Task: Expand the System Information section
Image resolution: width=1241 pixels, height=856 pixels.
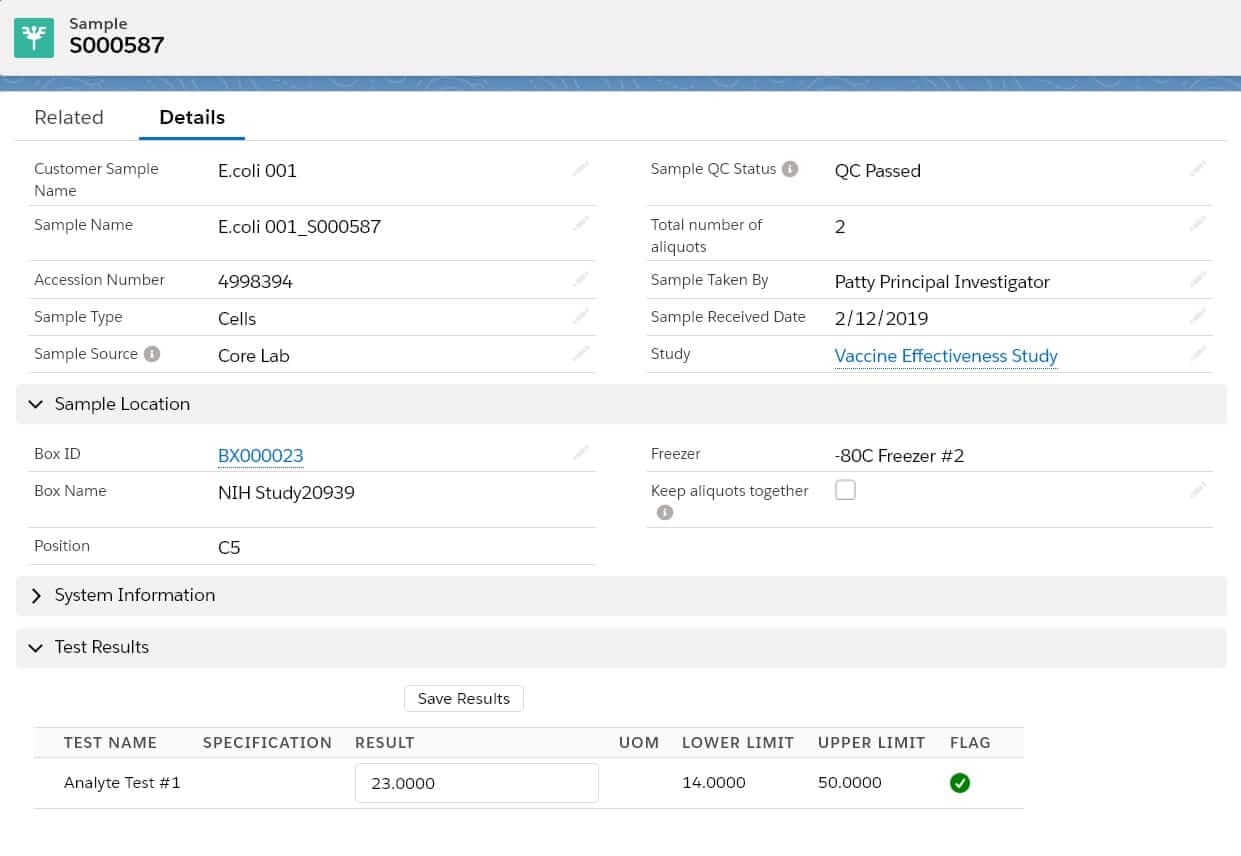Action: click(36, 595)
